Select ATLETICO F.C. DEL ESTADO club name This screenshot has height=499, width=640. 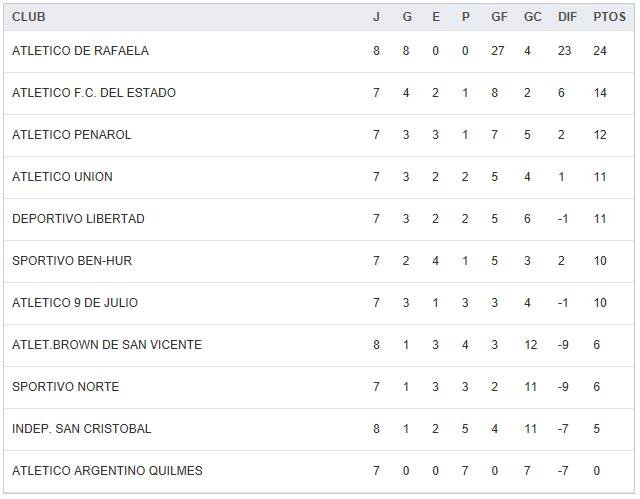(94, 93)
